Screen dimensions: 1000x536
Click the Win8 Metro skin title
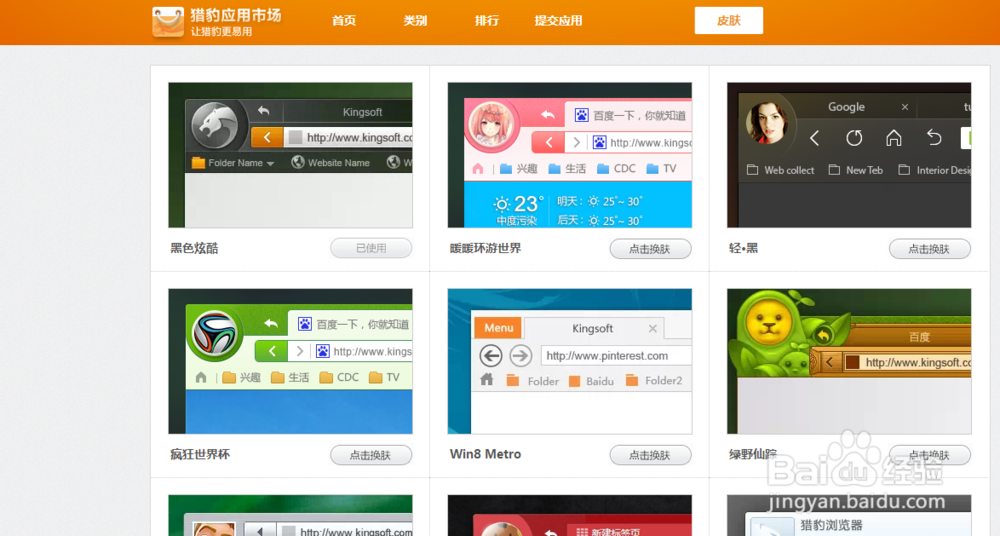click(x=485, y=454)
